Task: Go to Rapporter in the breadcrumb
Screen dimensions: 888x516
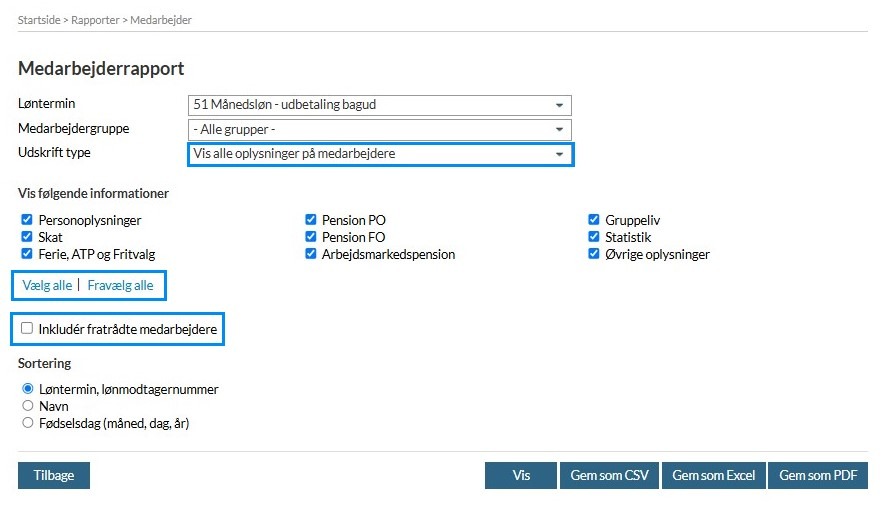Action: click(99, 20)
